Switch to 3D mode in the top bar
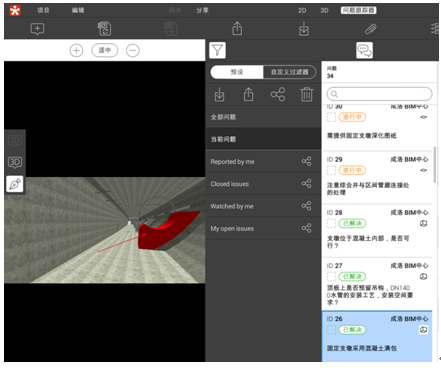The width and height of the screenshot is (441, 368). coord(324,11)
